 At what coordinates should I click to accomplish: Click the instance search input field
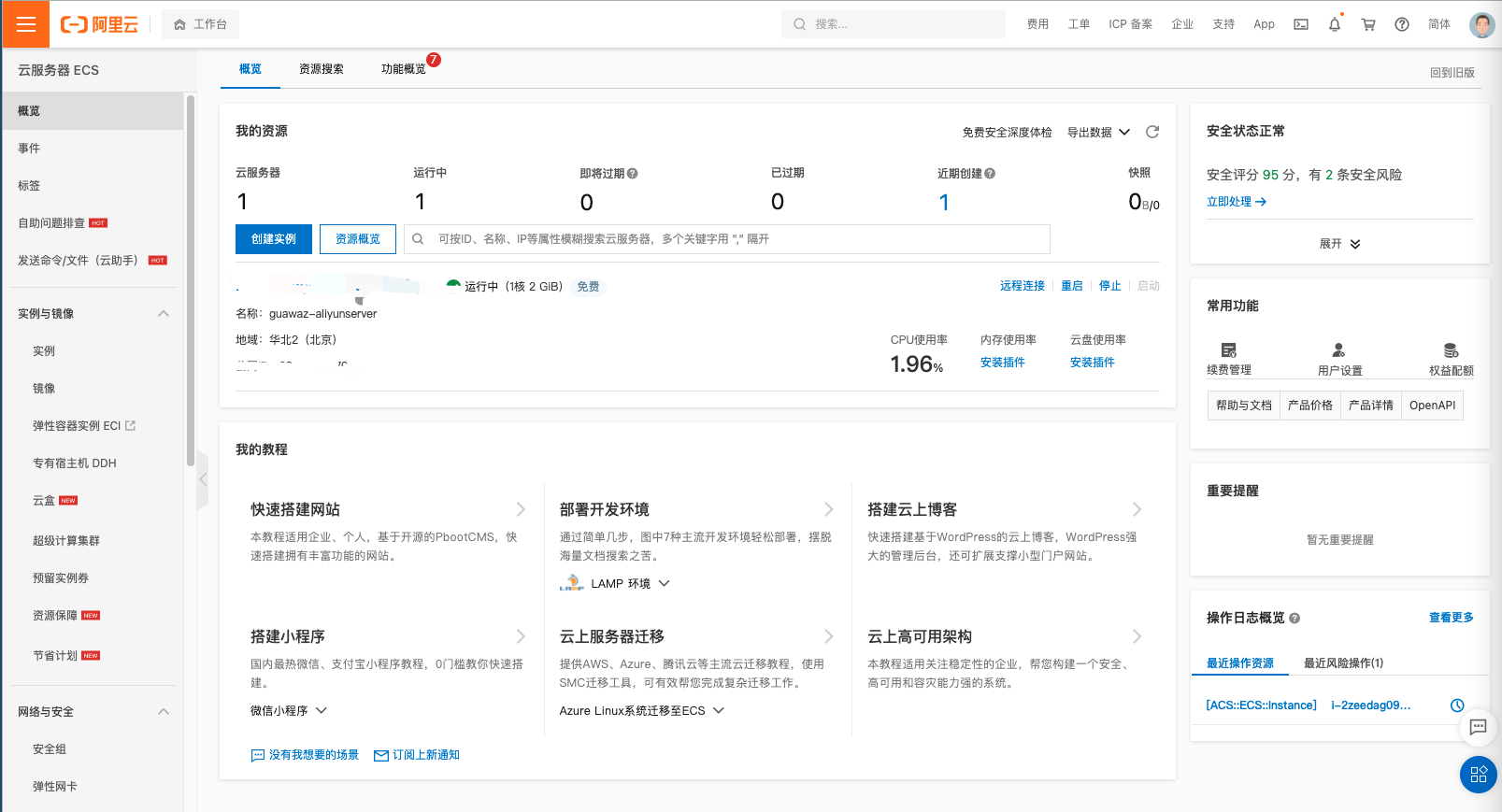pyautogui.click(x=727, y=239)
